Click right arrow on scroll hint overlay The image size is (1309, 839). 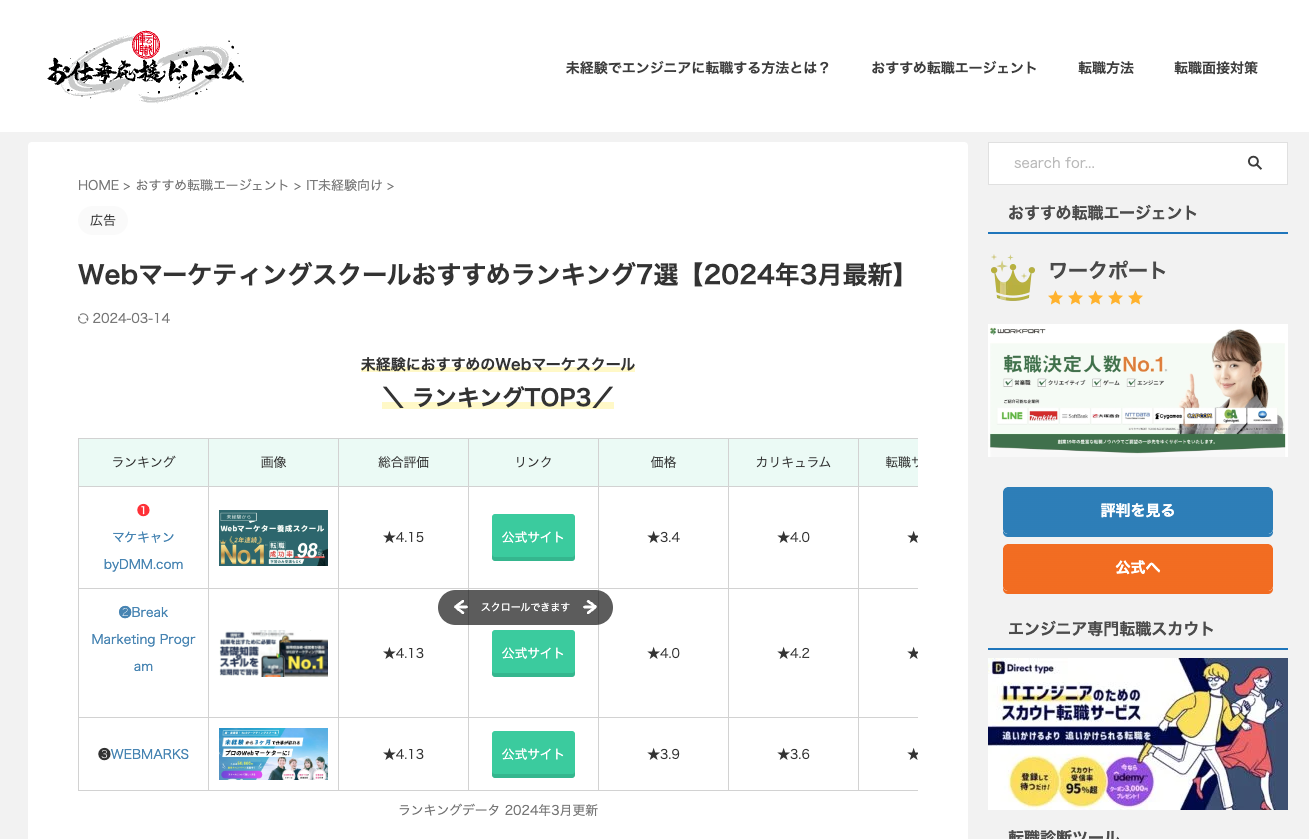click(590, 607)
